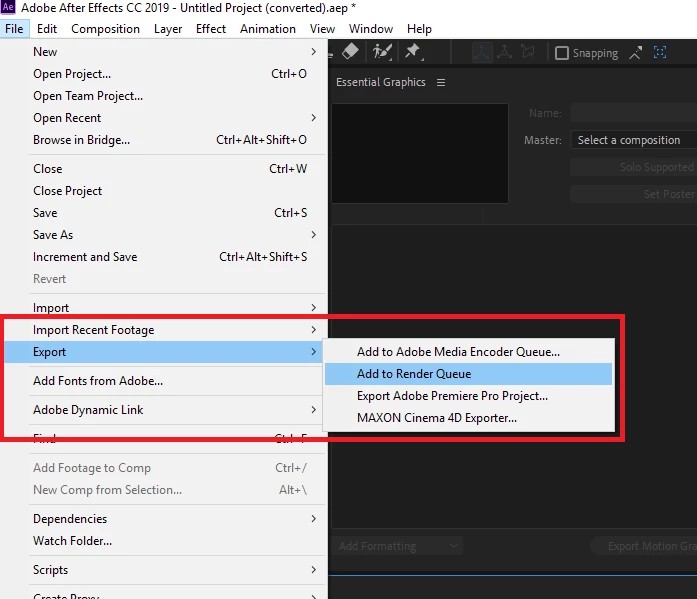This screenshot has height=599, width=697.
Task: Click the Solo Supported Properties button
Action: click(x=634, y=168)
